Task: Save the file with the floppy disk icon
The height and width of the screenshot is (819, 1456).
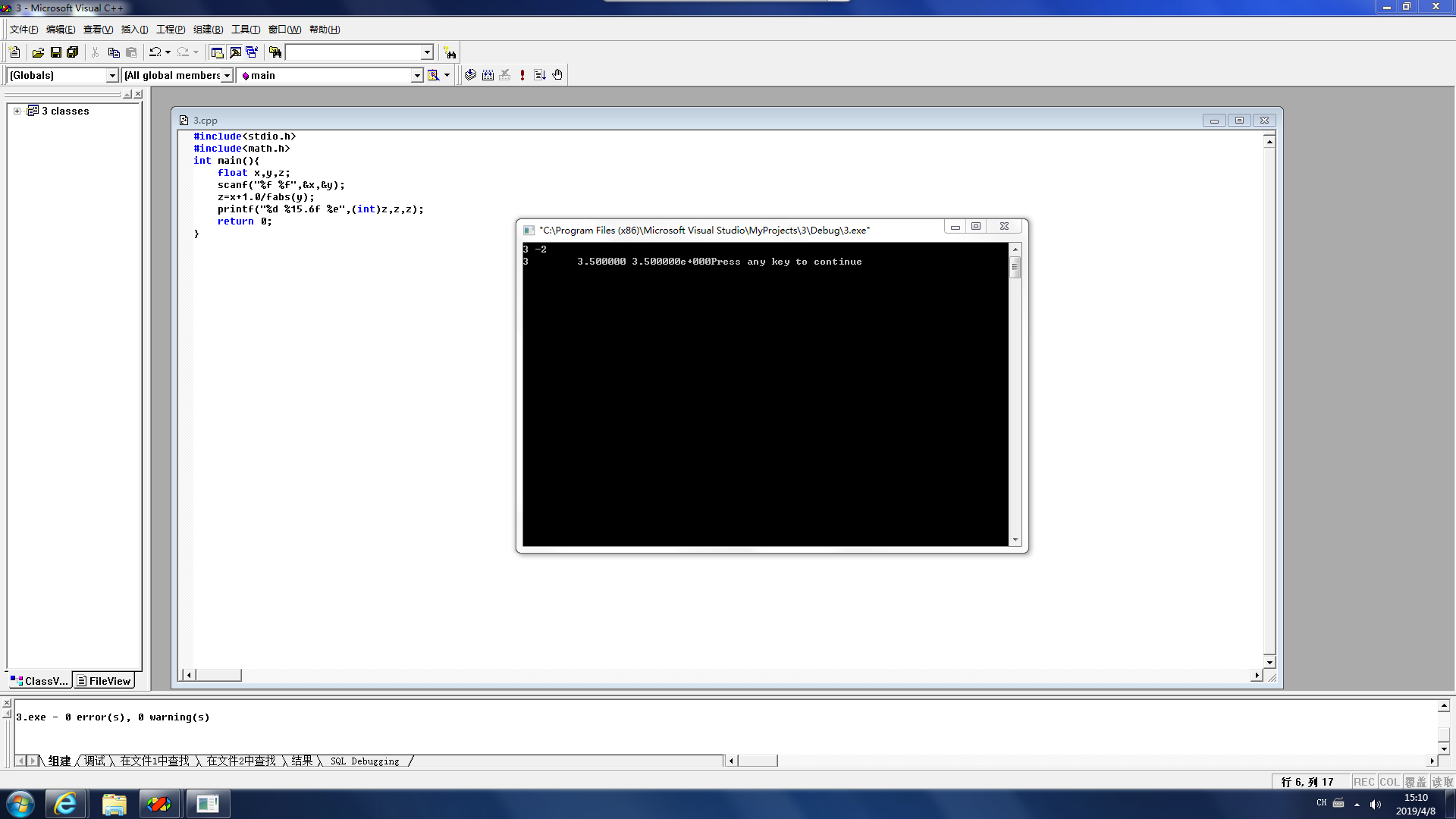Action: coord(55,52)
